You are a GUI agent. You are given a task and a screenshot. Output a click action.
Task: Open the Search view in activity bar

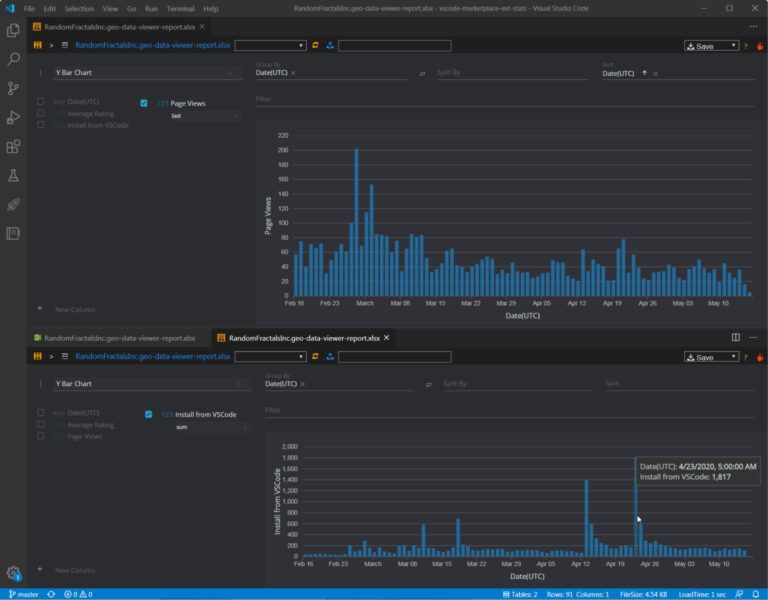pyautogui.click(x=13, y=59)
